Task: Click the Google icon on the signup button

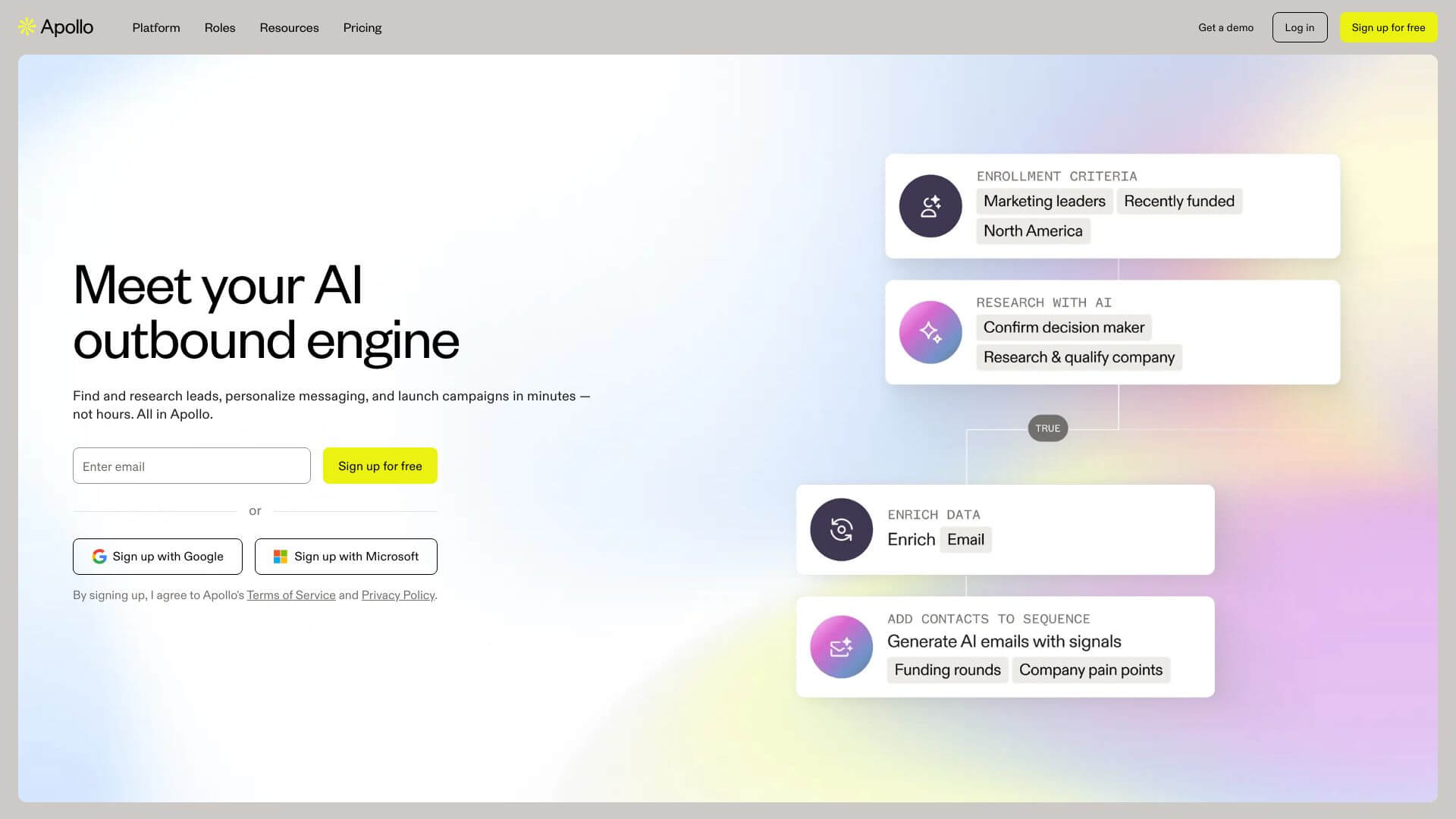Action: point(99,556)
